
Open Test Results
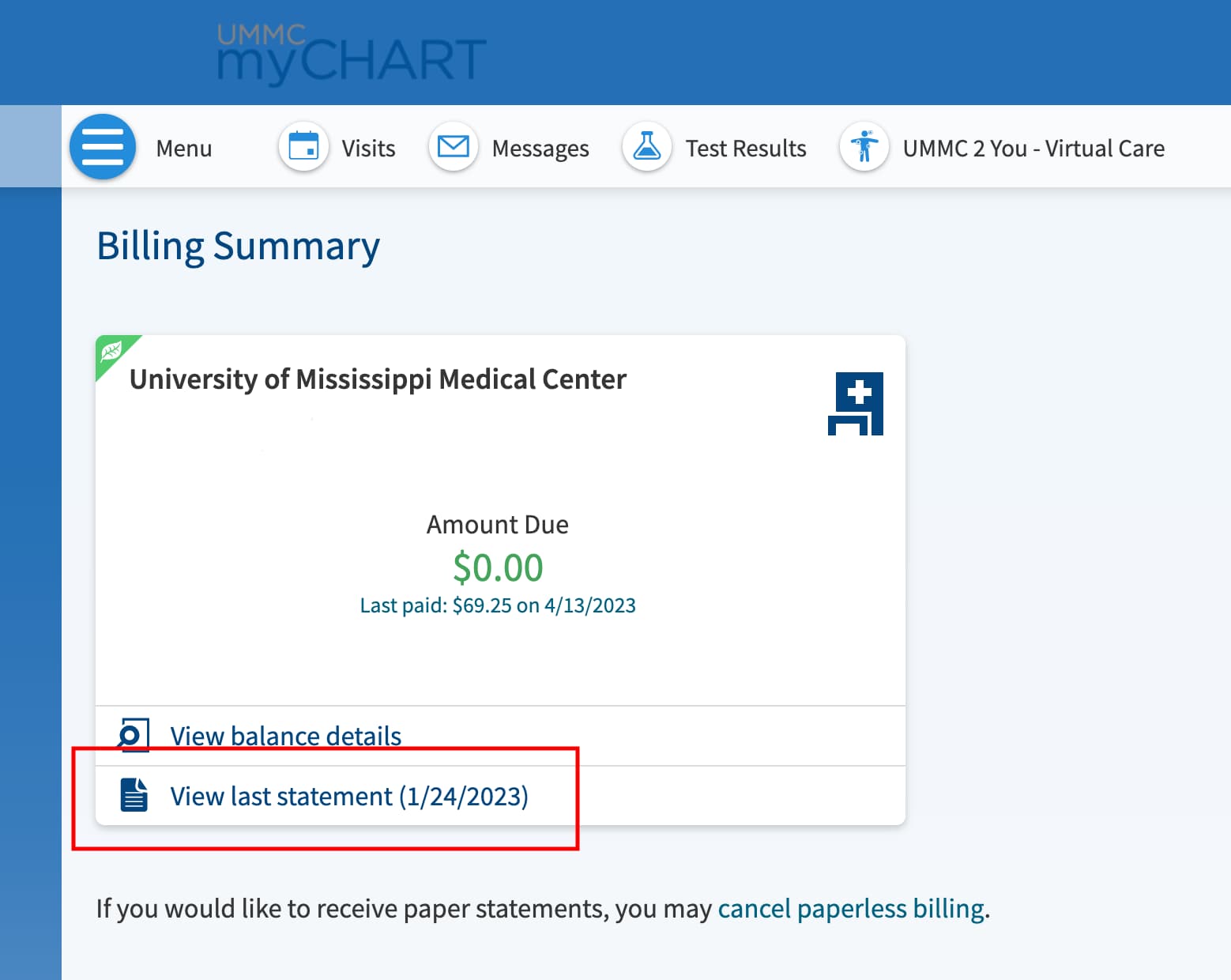(x=746, y=149)
